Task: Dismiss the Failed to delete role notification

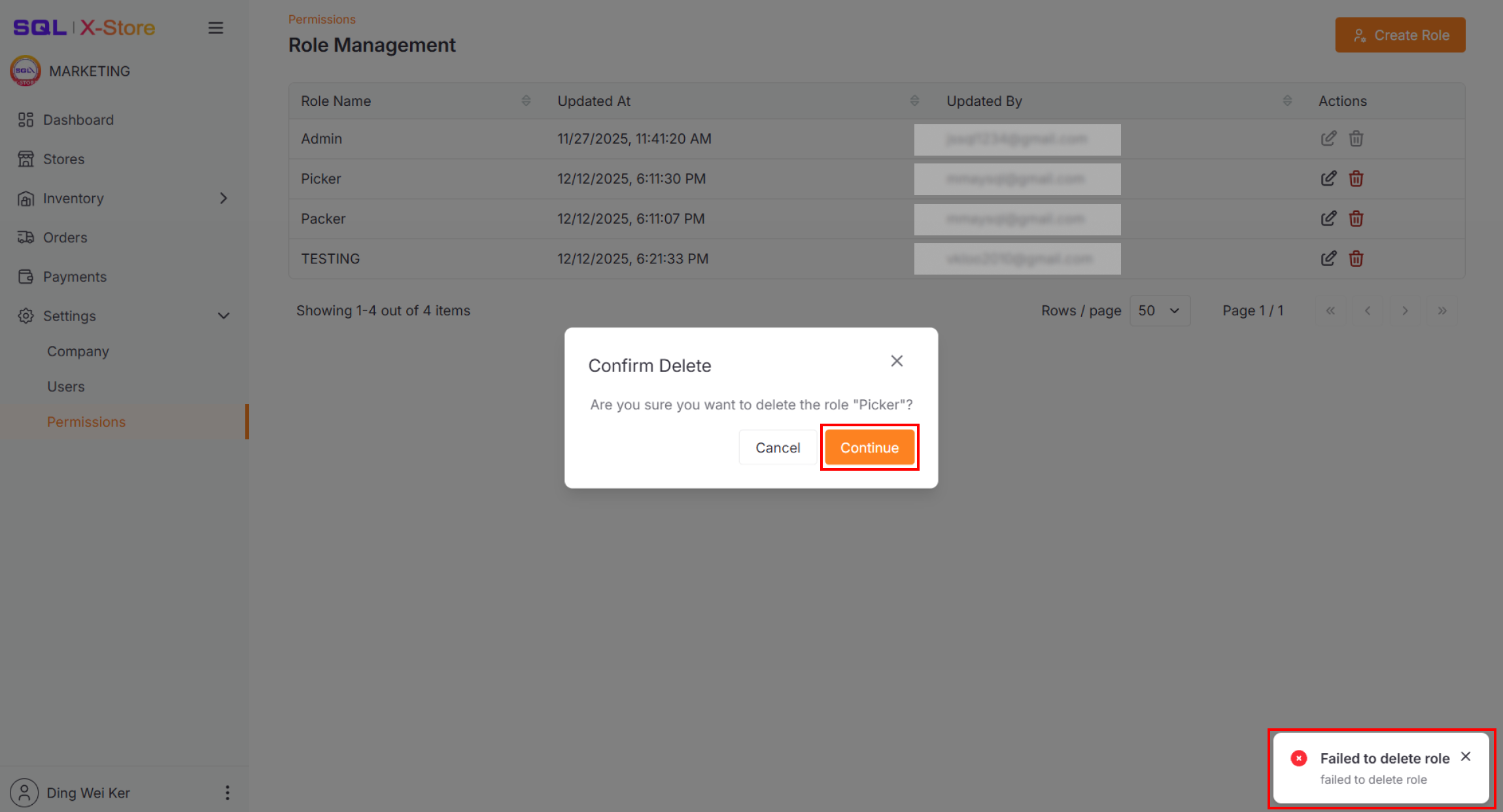Action: [x=1465, y=756]
